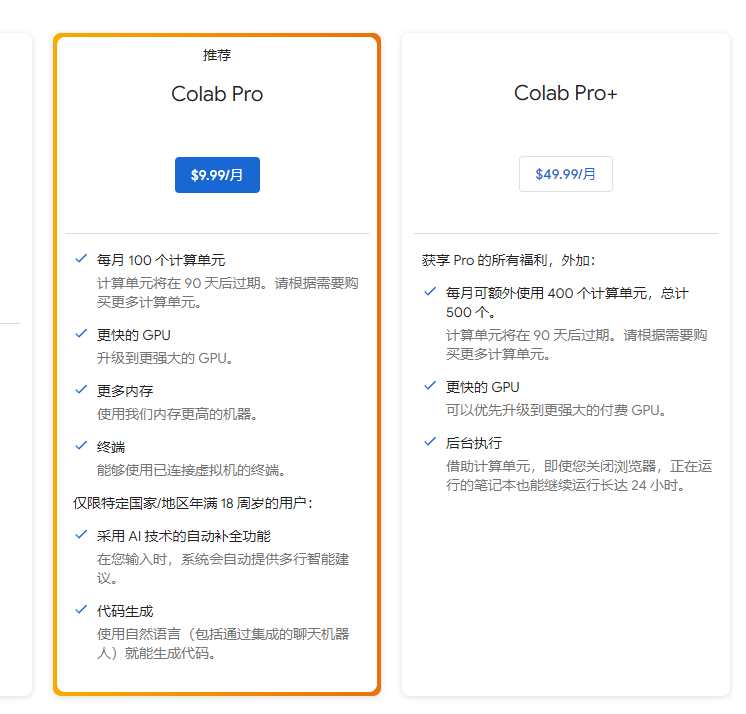Click 使用自然语言 code generation description
Screen dimensions: 746x714
(x=223, y=644)
